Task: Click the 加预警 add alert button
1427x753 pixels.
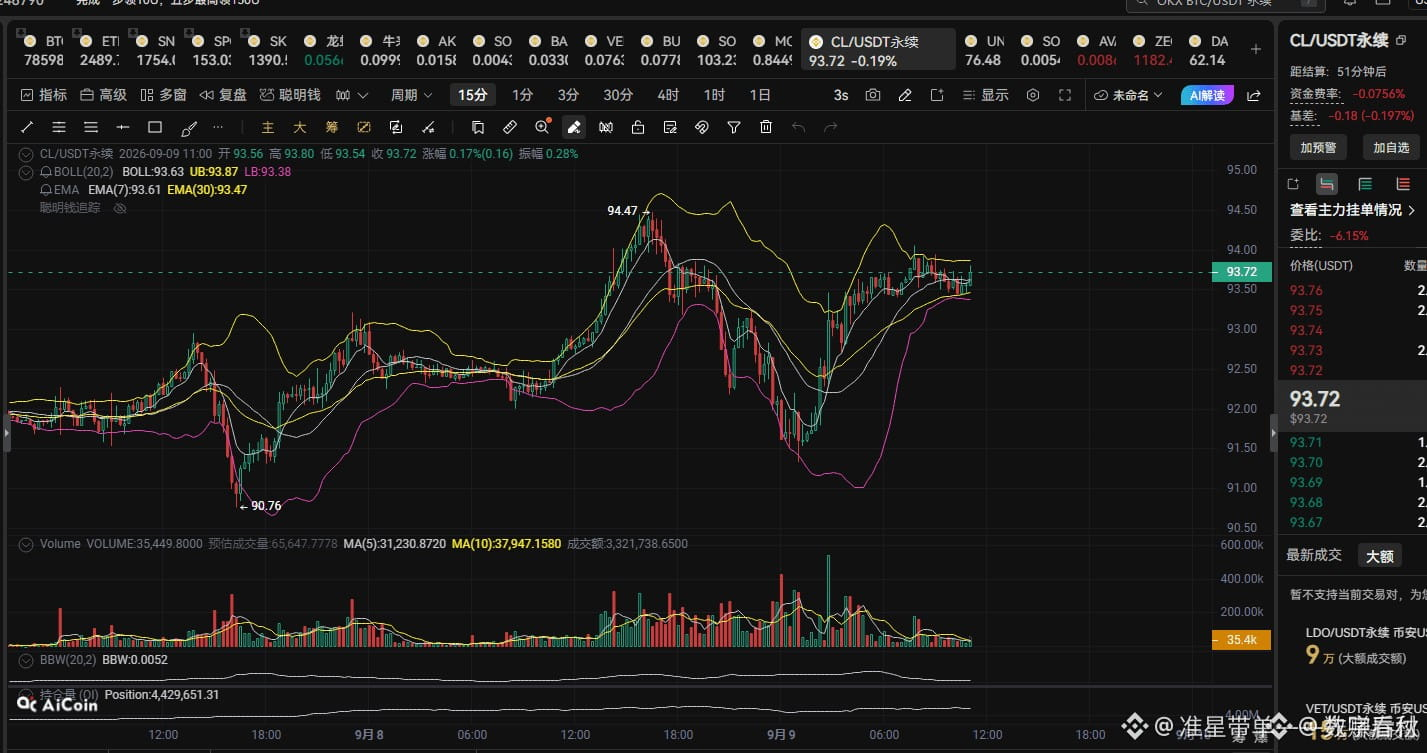Action: (x=1317, y=147)
